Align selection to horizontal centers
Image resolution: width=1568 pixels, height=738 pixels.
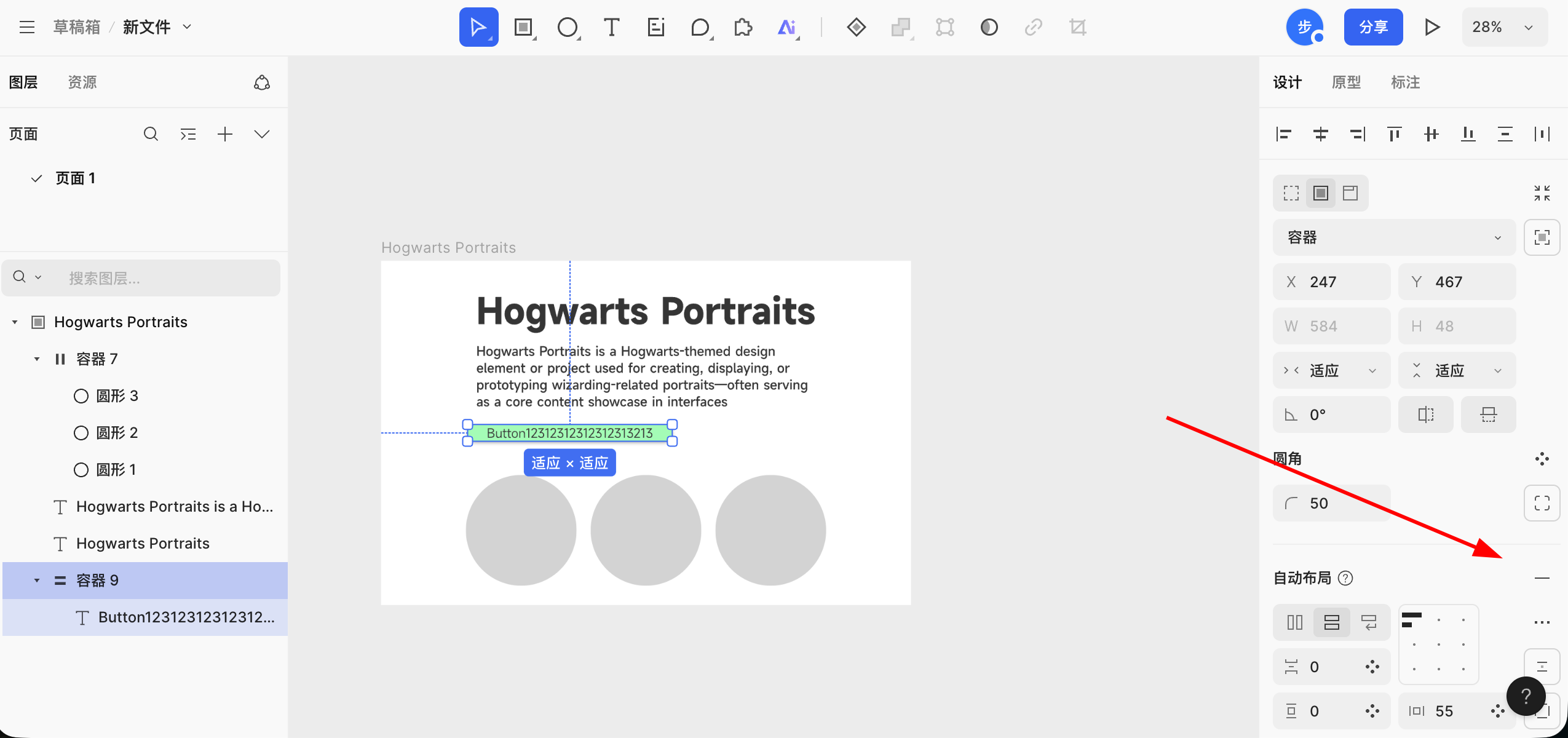(x=1320, y=134)
